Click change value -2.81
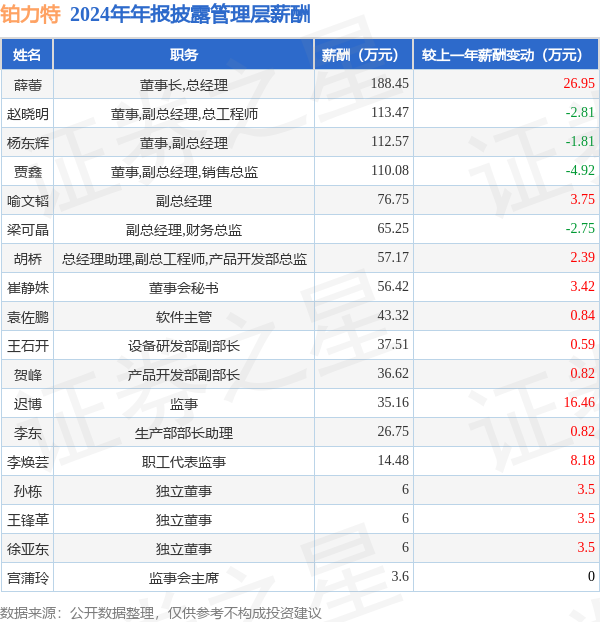 [580, 112]
